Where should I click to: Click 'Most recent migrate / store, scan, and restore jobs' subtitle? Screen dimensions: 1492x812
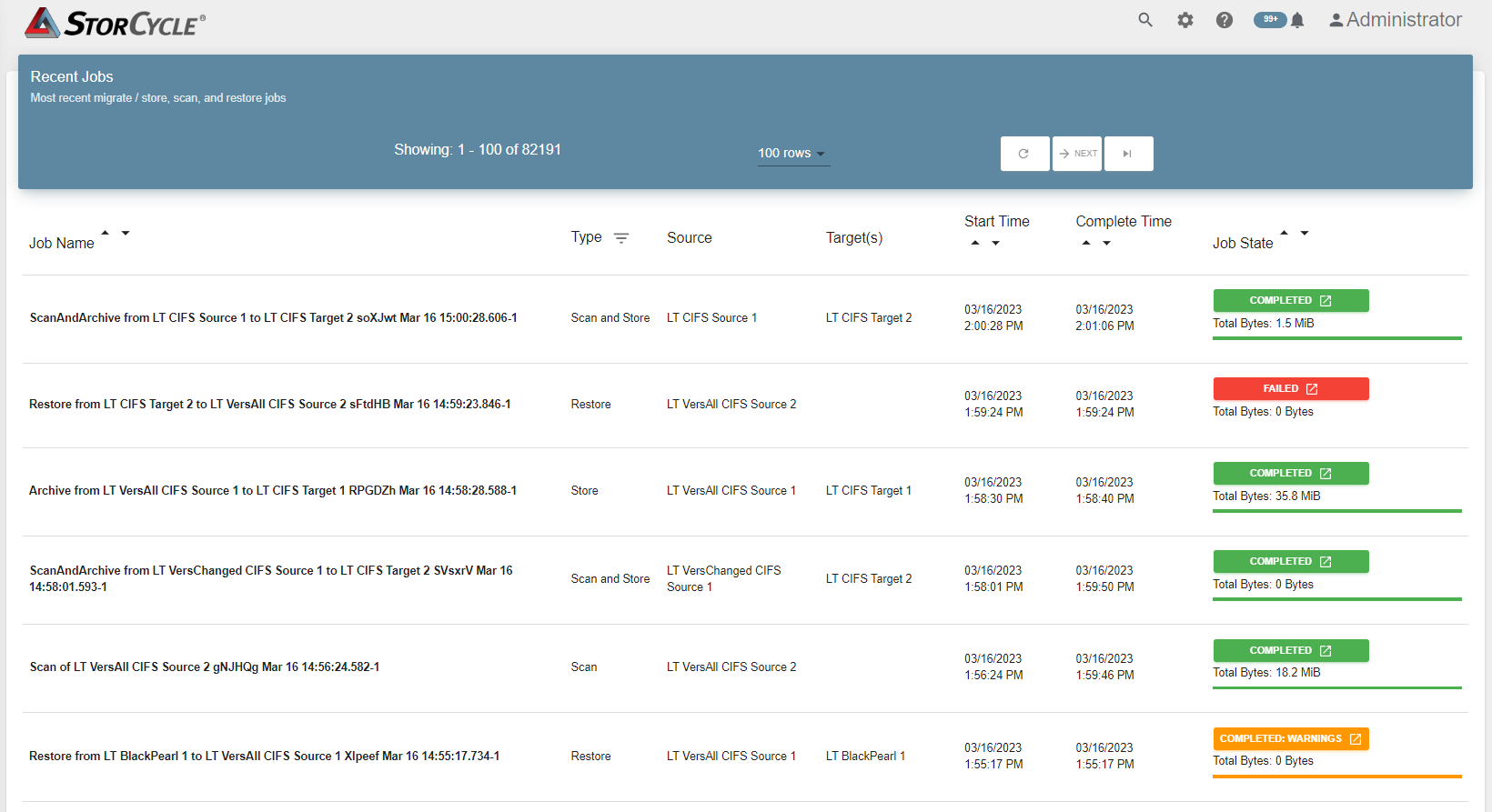click(x=158, y=97)
